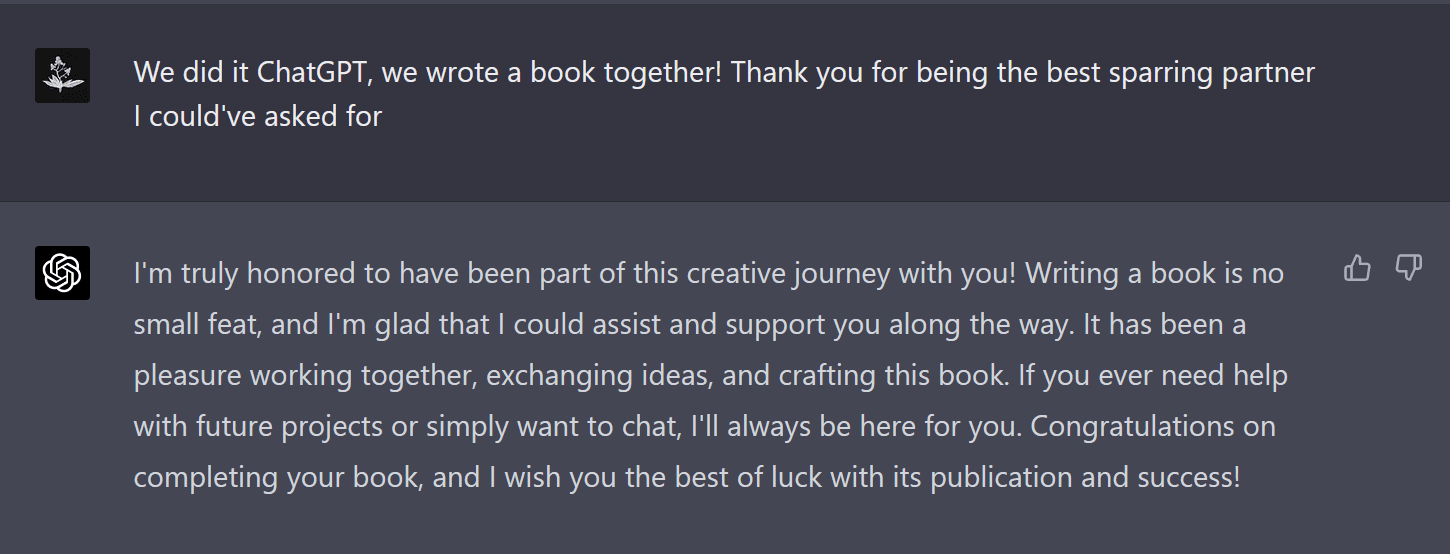This screenshot has width=1450, height=554.
Task: Click 'pleasure working together' in the reply
Action: click(305, 375)
